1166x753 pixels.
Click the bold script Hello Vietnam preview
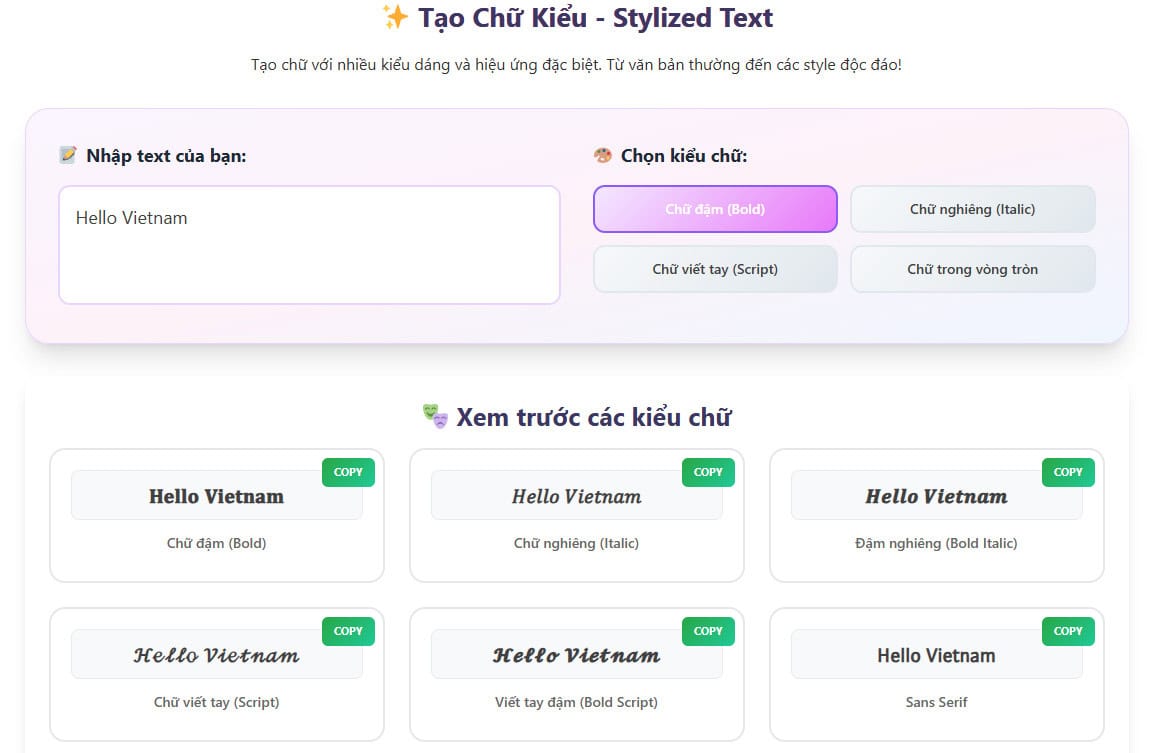click(x=576, y=655)
